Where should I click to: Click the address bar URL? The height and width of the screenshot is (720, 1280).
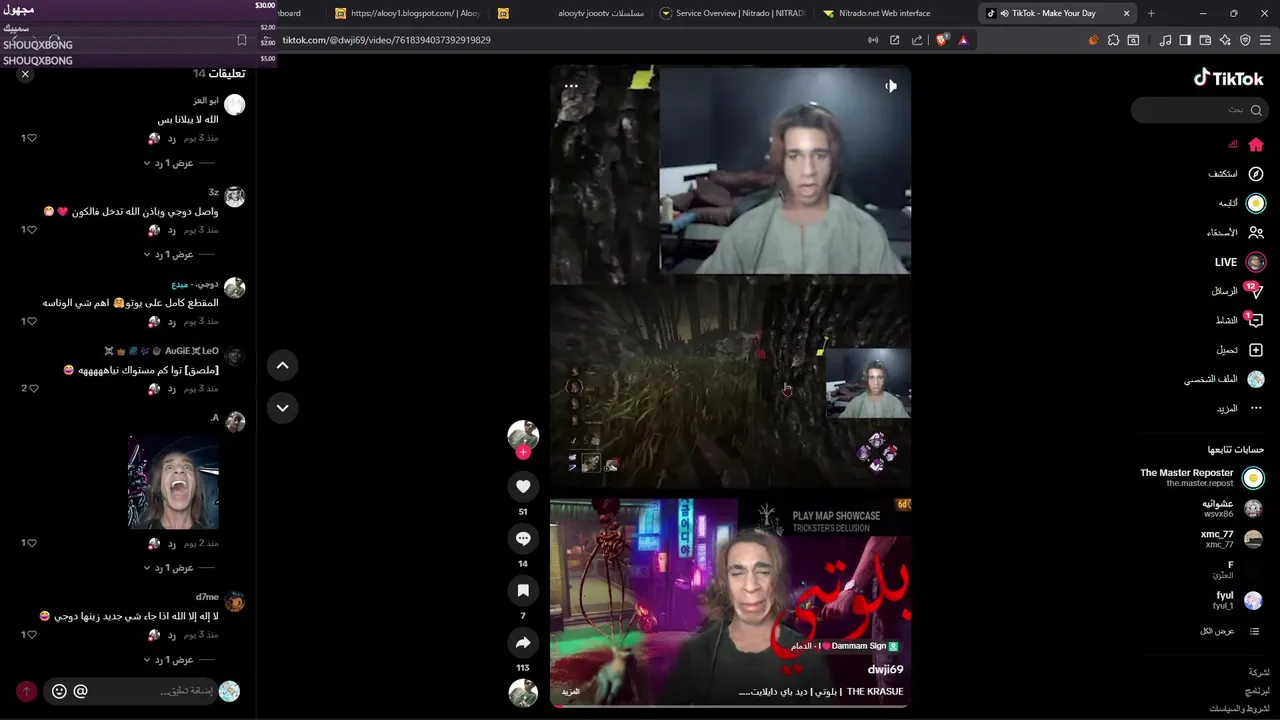pos(387,40)
